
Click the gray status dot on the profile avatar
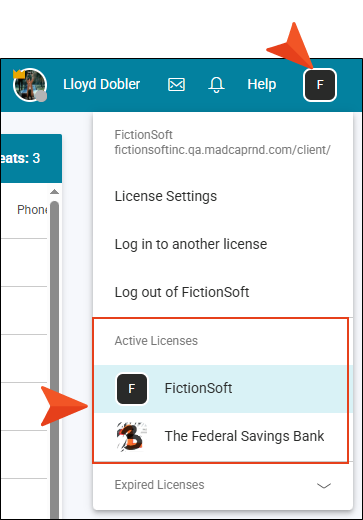pos(41,96)
